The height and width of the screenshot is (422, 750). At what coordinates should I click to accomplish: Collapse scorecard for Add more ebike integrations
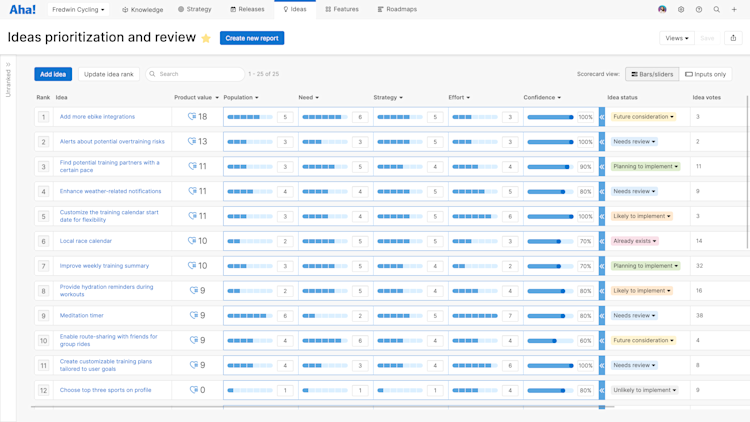[602, 117]
